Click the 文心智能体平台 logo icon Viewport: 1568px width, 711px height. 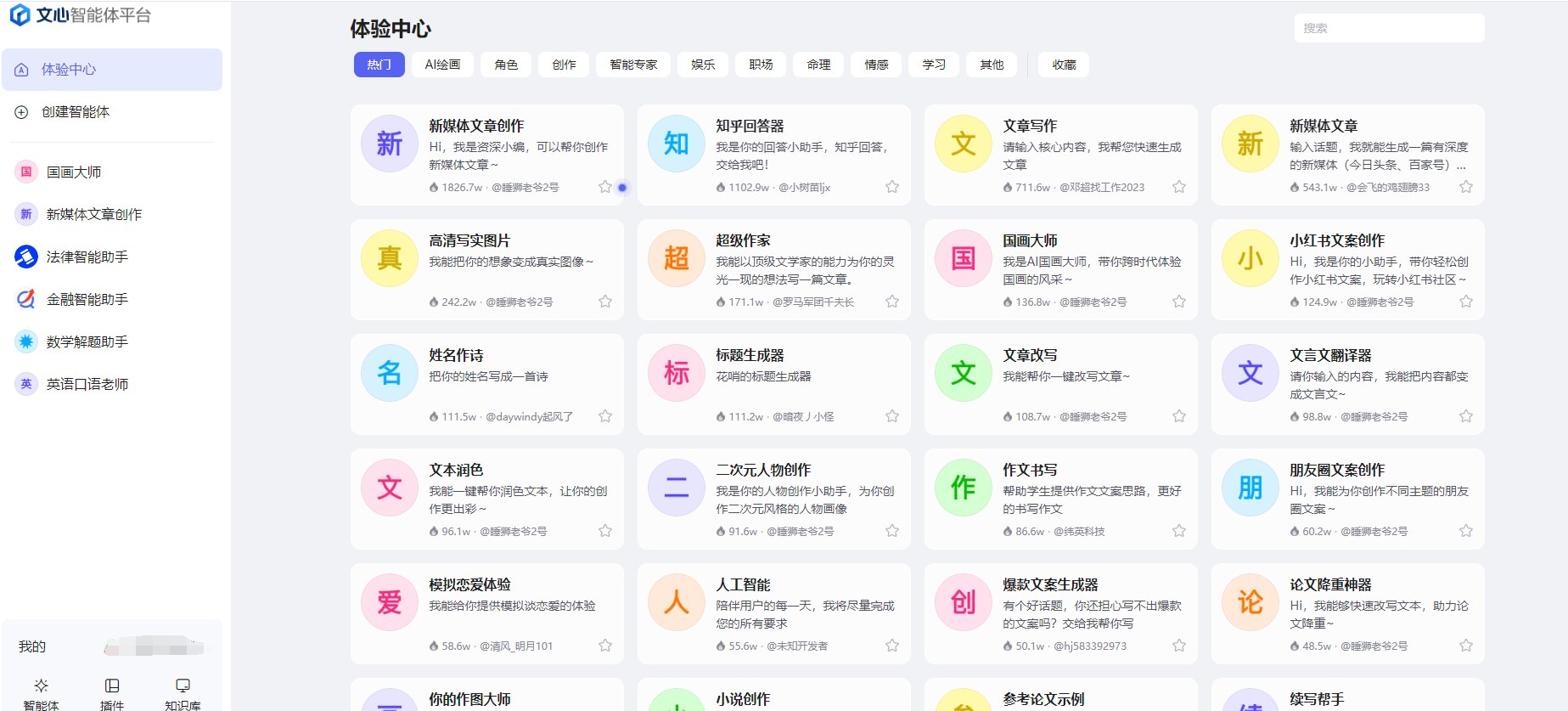tap(19, 14)
